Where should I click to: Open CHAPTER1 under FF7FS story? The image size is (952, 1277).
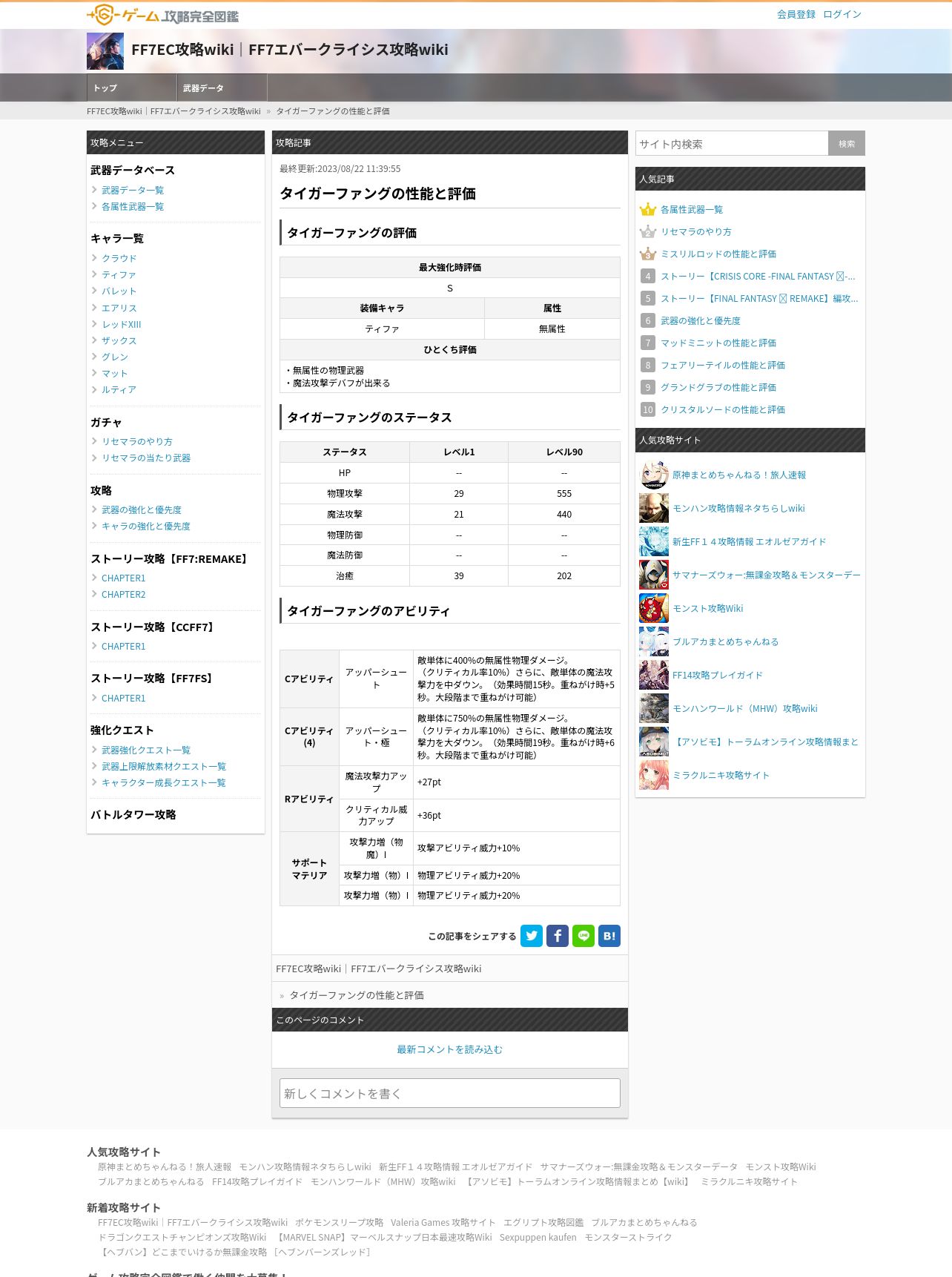pyautogui.click(x=124, y=698)
